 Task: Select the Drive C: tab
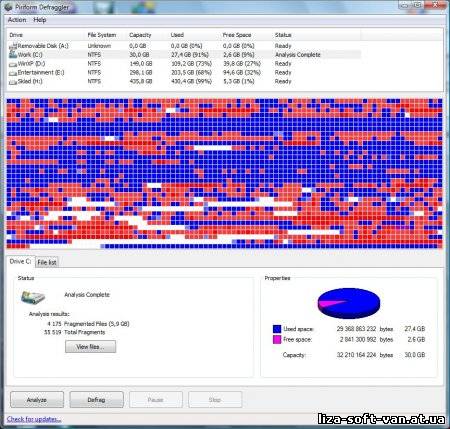point(20,261)
